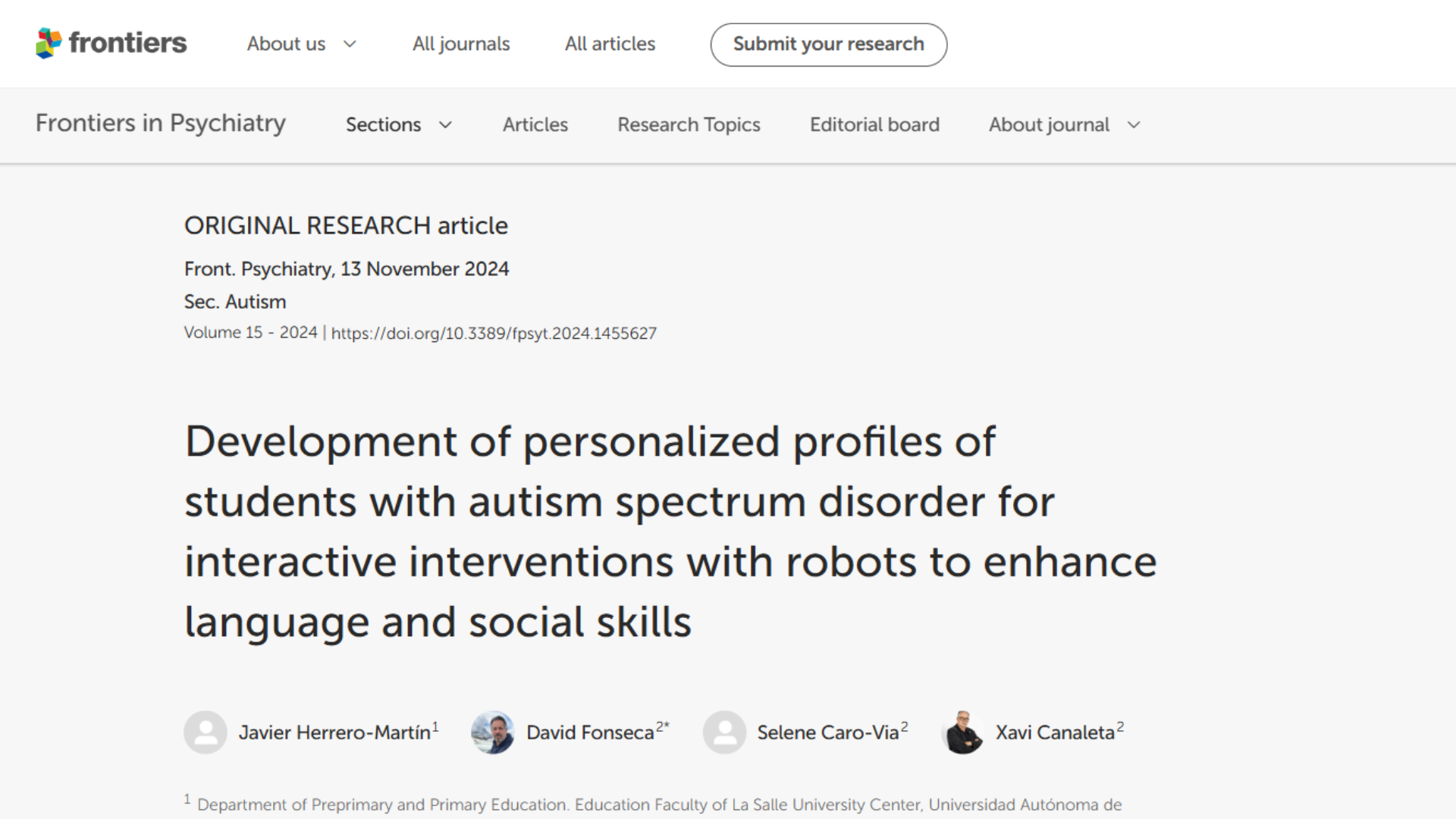Image resolution: width=1456 pixels, height=819 pixels.
Task: Select Selene Caro-Via author name
Action: coord(828,733)
